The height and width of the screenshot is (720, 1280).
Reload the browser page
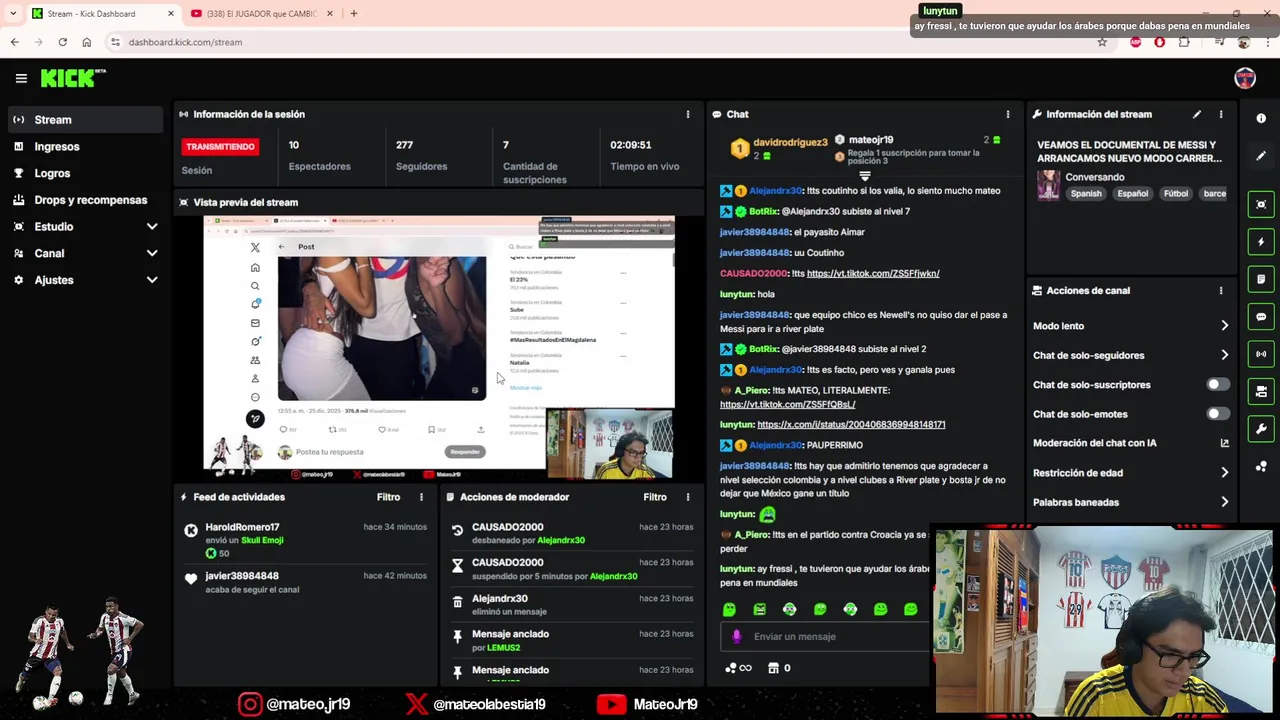pyautogui.click(x=62, y=42)
